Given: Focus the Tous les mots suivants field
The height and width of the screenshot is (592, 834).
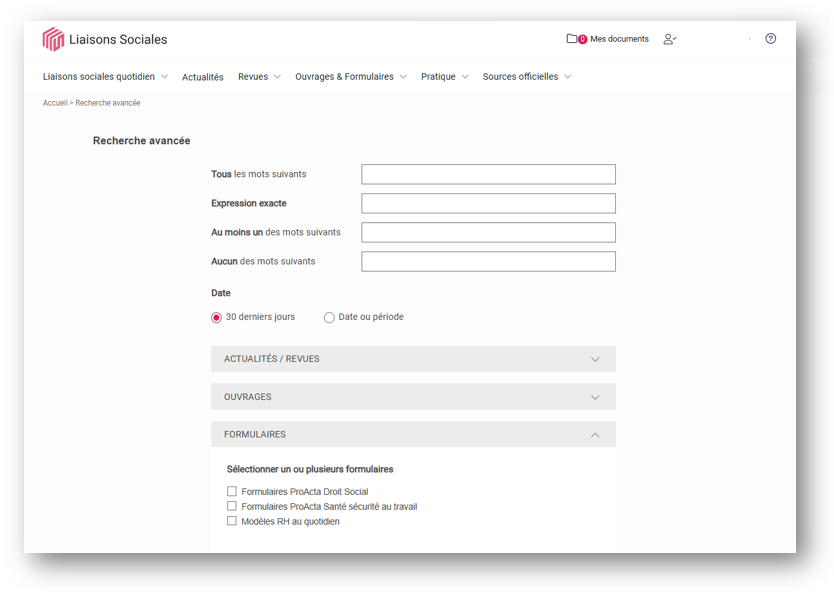Looking at the screenshot, I should coord(488,174).
